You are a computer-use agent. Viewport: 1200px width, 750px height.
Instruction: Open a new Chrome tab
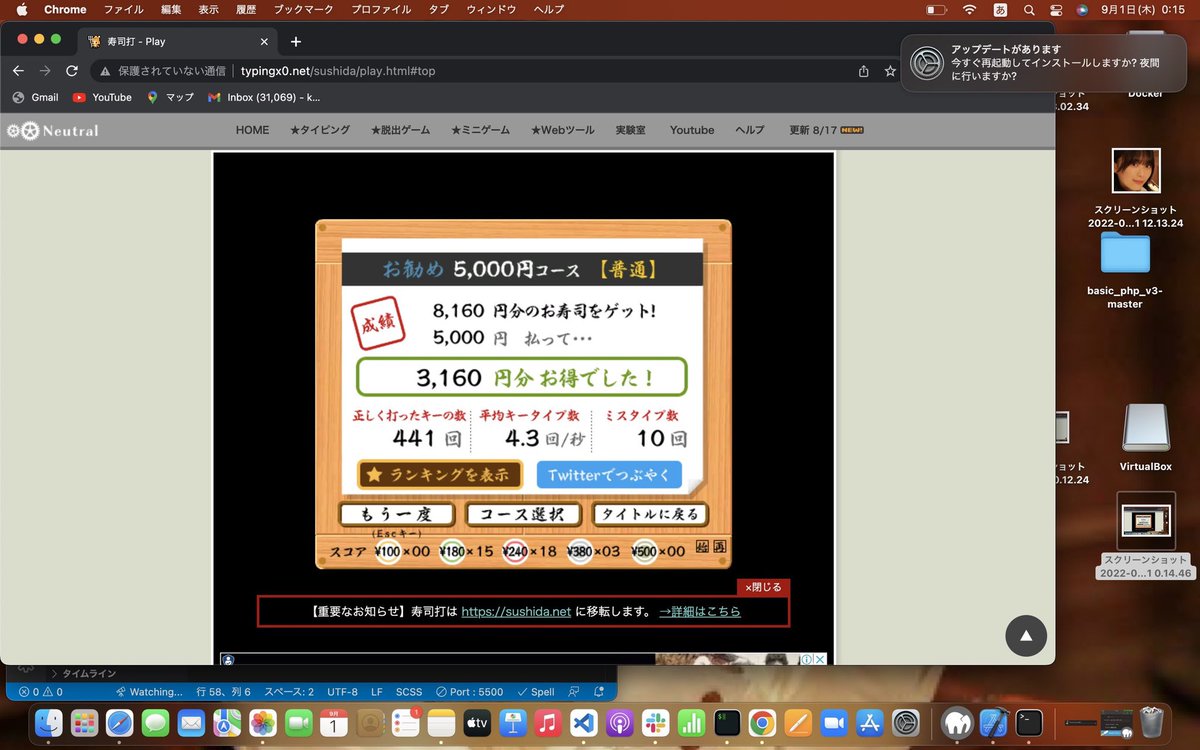(295, 41)
